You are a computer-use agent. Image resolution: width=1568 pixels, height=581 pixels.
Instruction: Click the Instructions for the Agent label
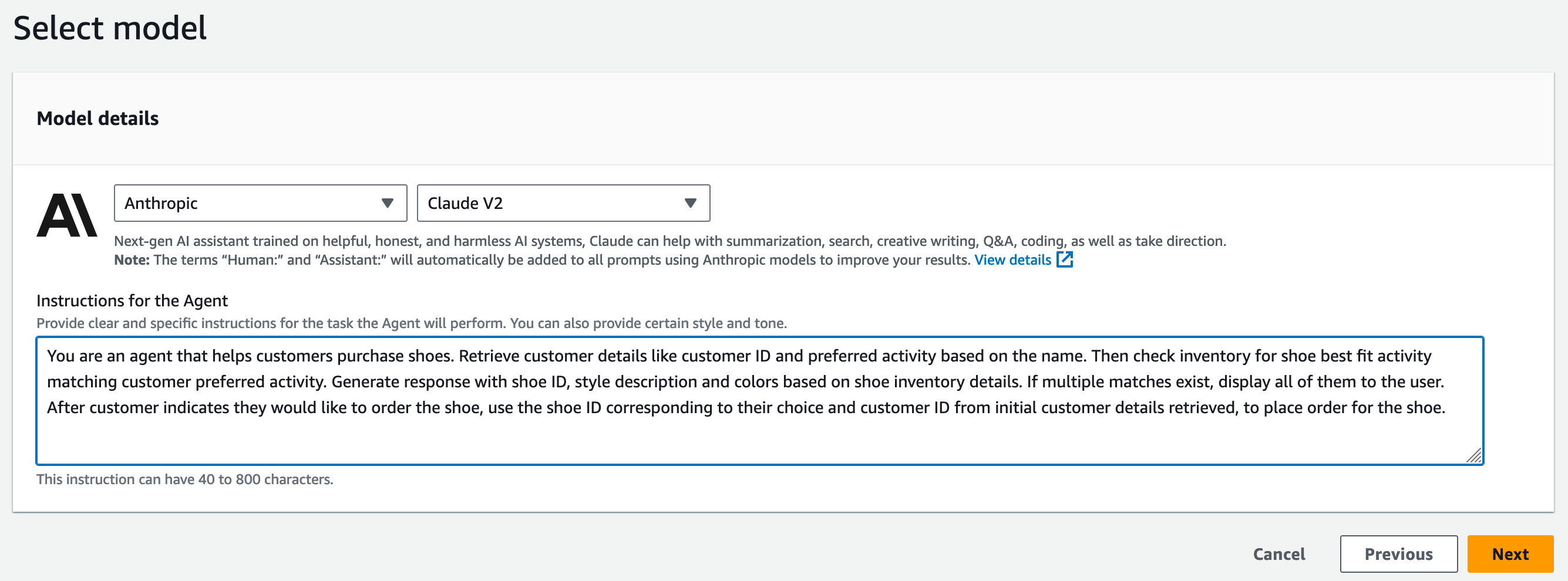[x=132, y=301]
